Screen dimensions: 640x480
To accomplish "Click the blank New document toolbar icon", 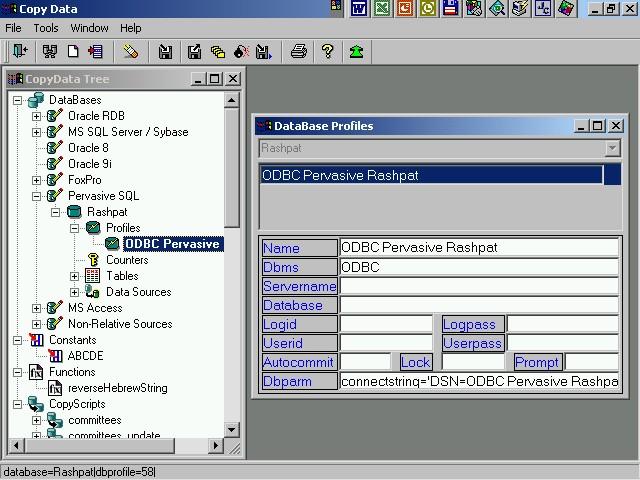I will (x=73, y=51).
